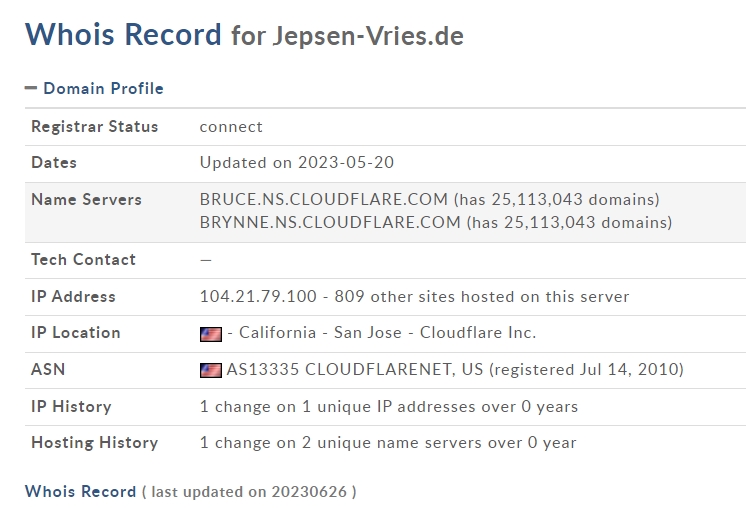Viewport: 746px width, 508px height.
Task: Collapse the Domain Profile section
Action: click(31, 88)
